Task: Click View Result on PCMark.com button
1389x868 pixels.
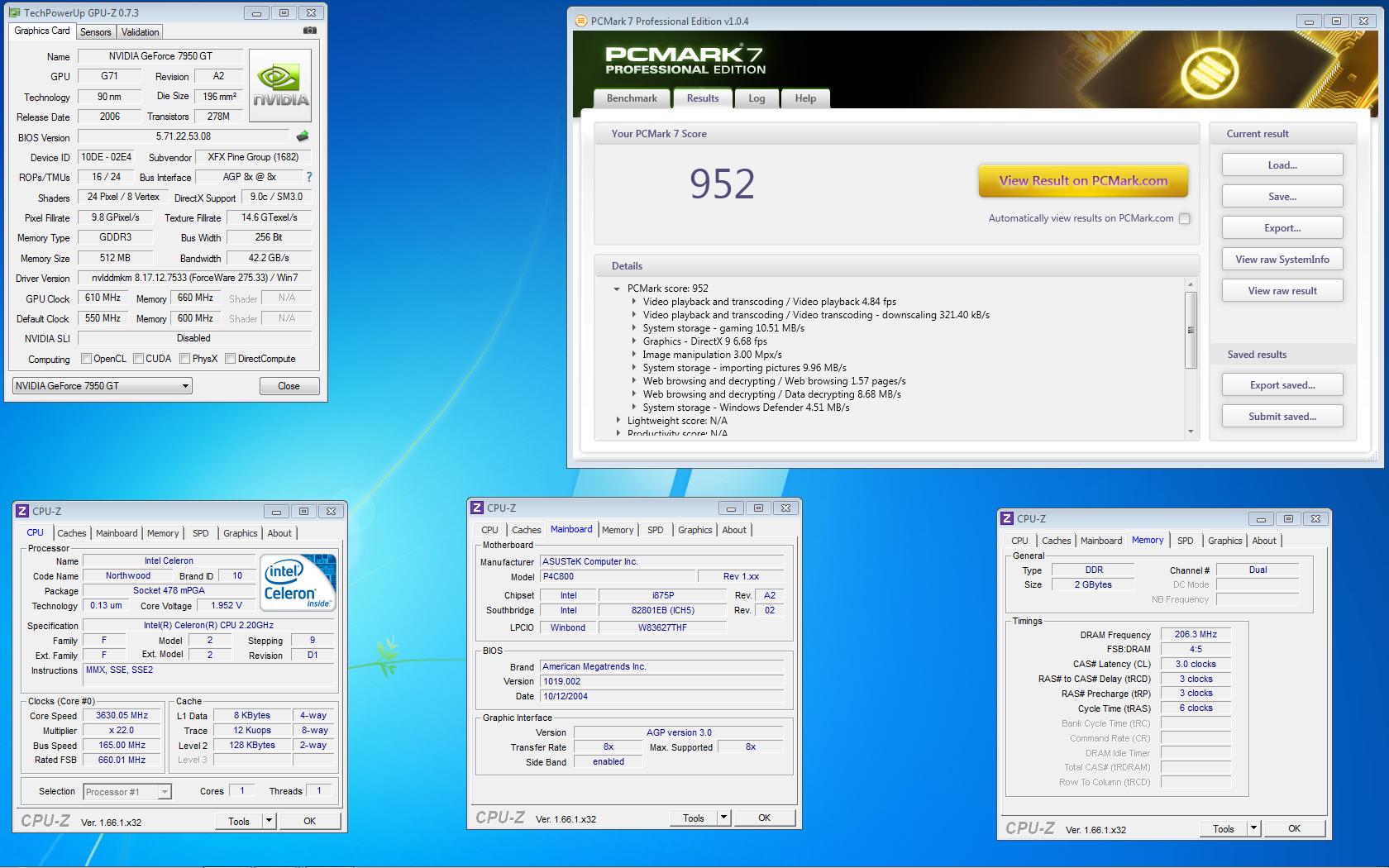Action: point(1083,181)
